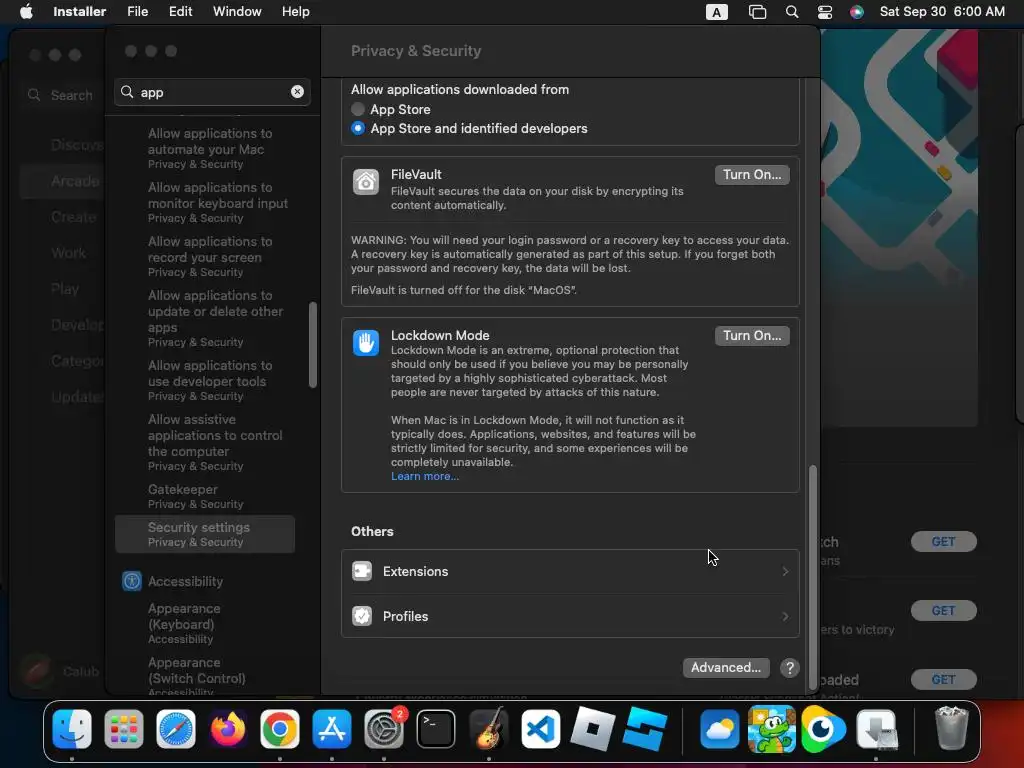1024x768 pixels.
Task: Turn on FileVault
Action: point(752,174)
